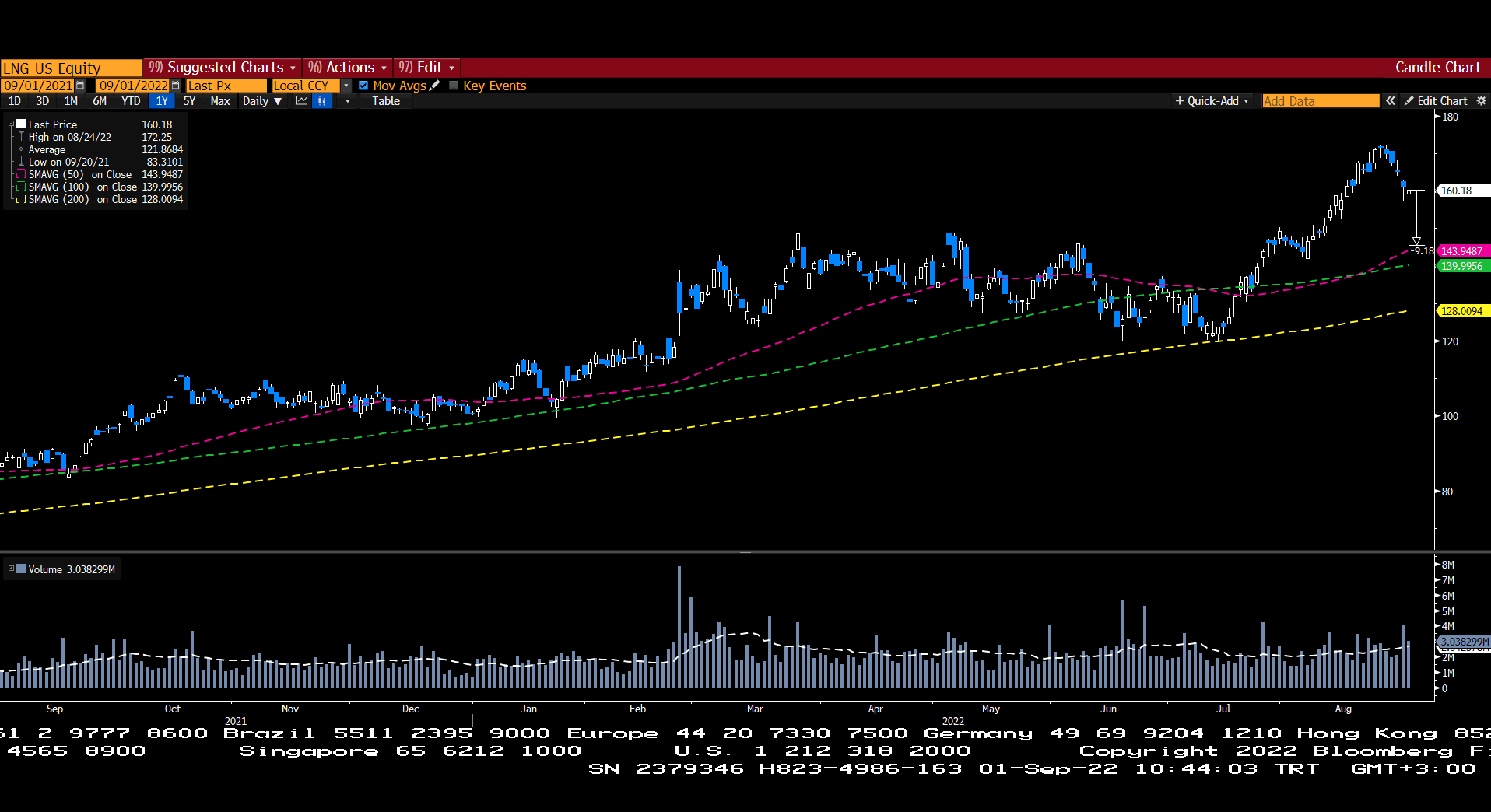The image size is (1491, 812).
Task: Click the white Last Price color swatch
Action: (22, 124)
